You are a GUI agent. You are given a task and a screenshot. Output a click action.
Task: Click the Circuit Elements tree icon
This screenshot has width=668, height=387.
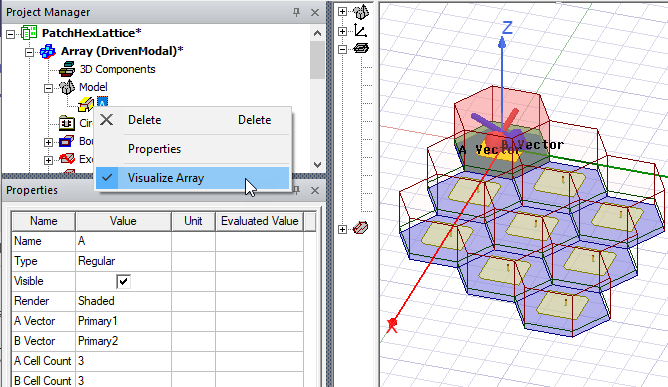(67, 123)
